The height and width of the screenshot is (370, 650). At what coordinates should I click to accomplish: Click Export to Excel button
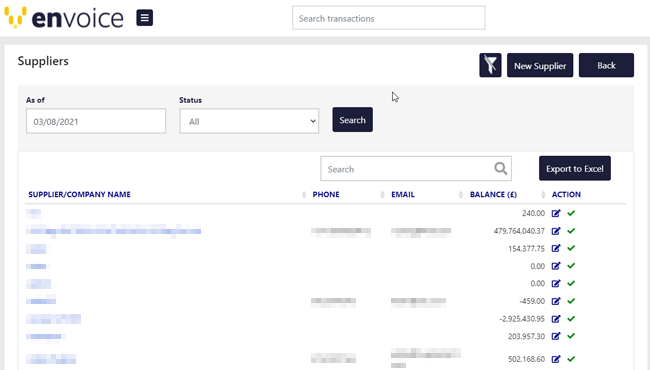click(x=575, y=168)
